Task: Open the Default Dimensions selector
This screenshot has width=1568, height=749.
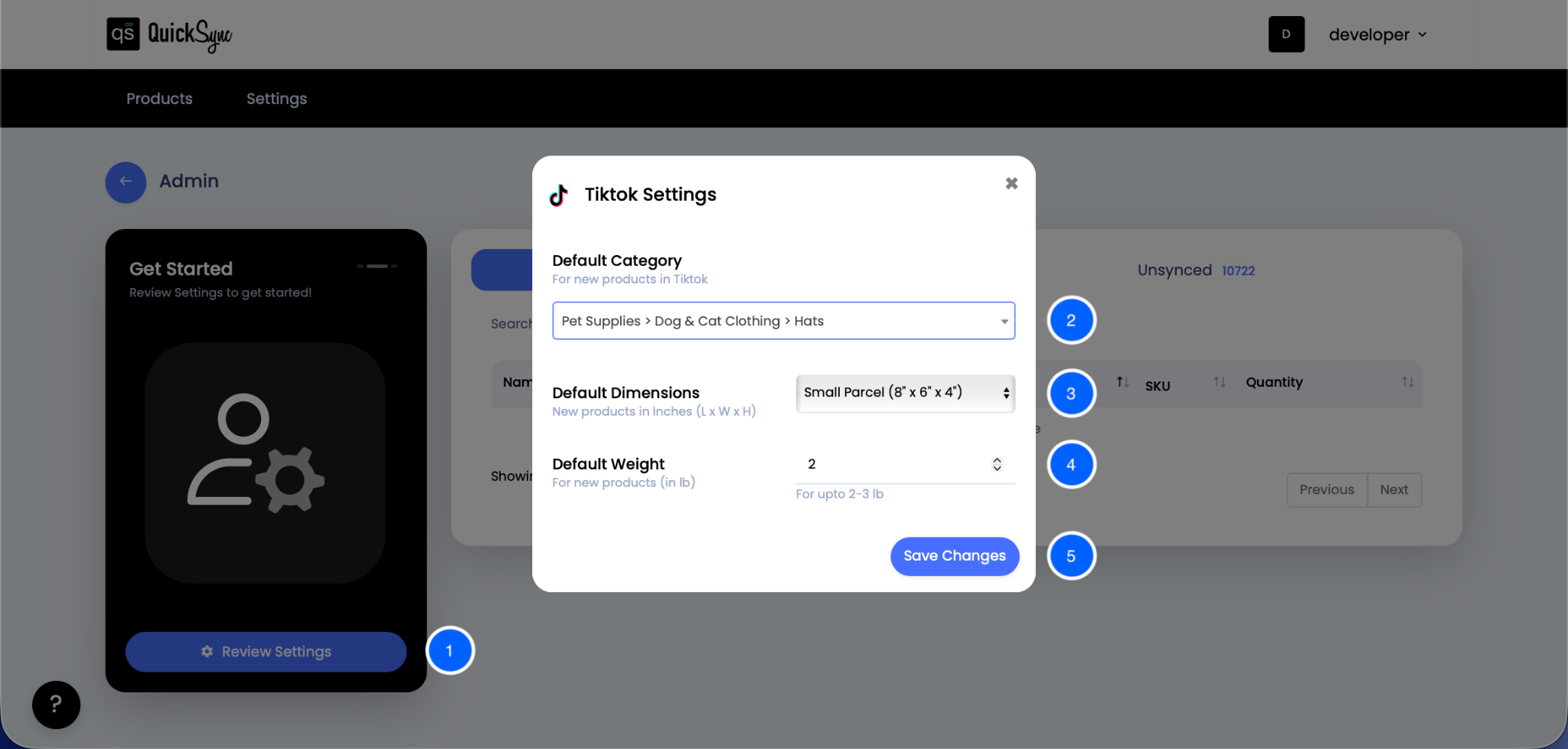Action: [904, 393]
